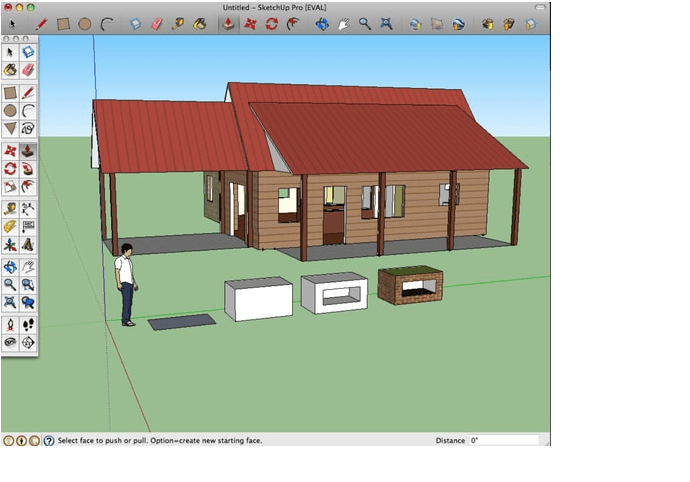Click Zoom Extents in the top toolbar
This screenshot has height=482, width=690.
tap(386, 24)
